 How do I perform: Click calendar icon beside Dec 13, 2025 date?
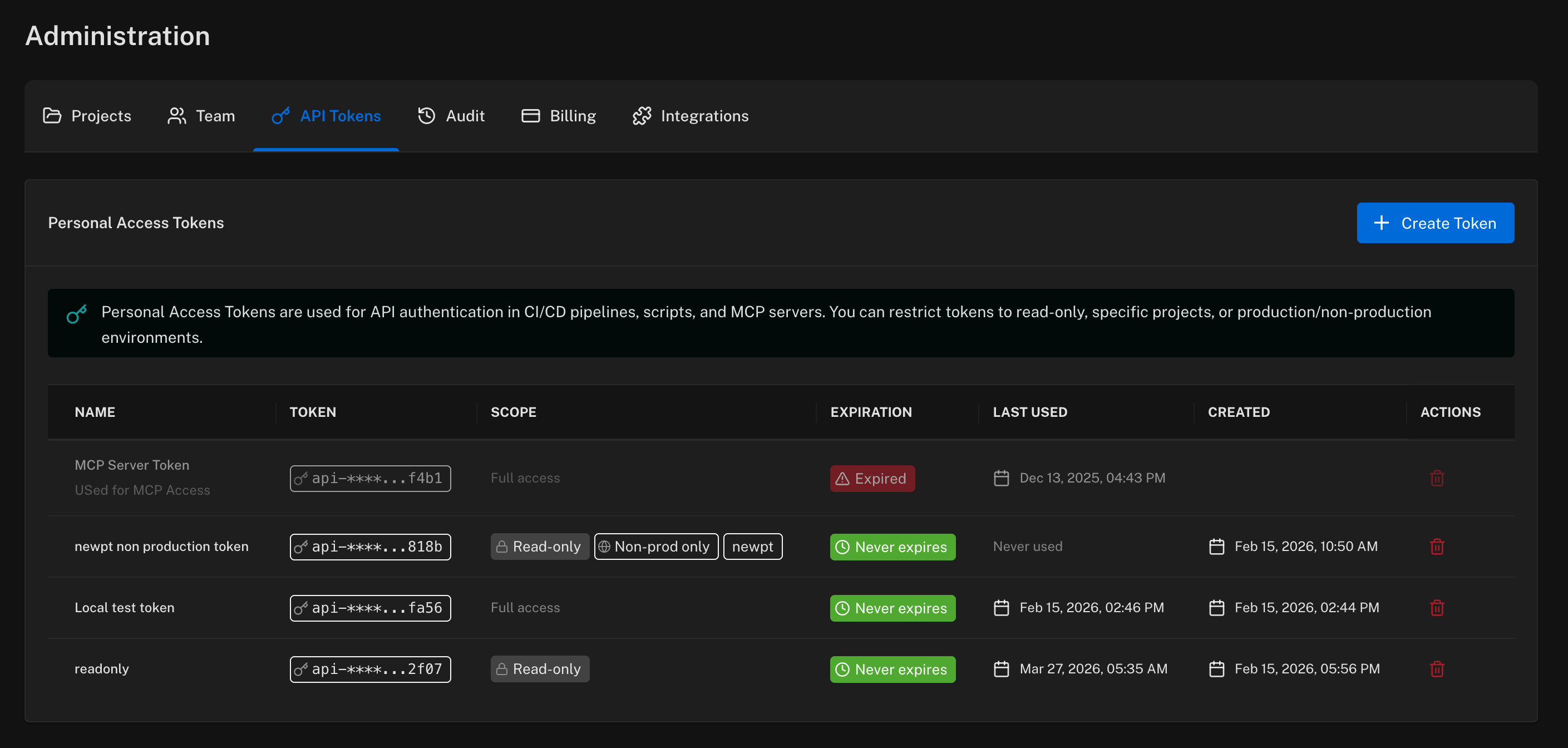1000,478
